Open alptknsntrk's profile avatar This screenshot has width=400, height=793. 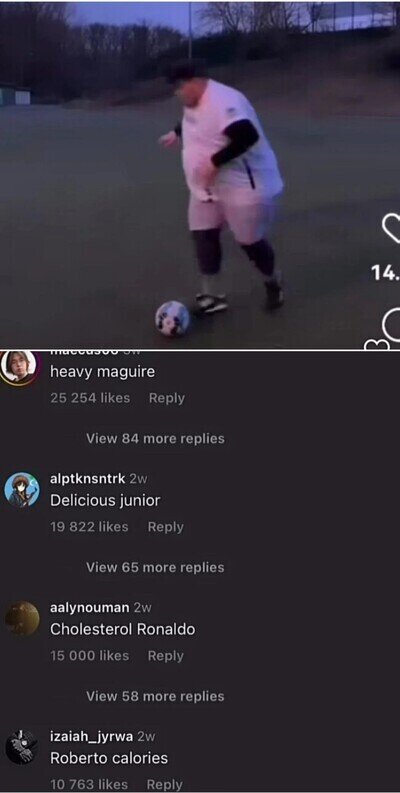(22, 490)
